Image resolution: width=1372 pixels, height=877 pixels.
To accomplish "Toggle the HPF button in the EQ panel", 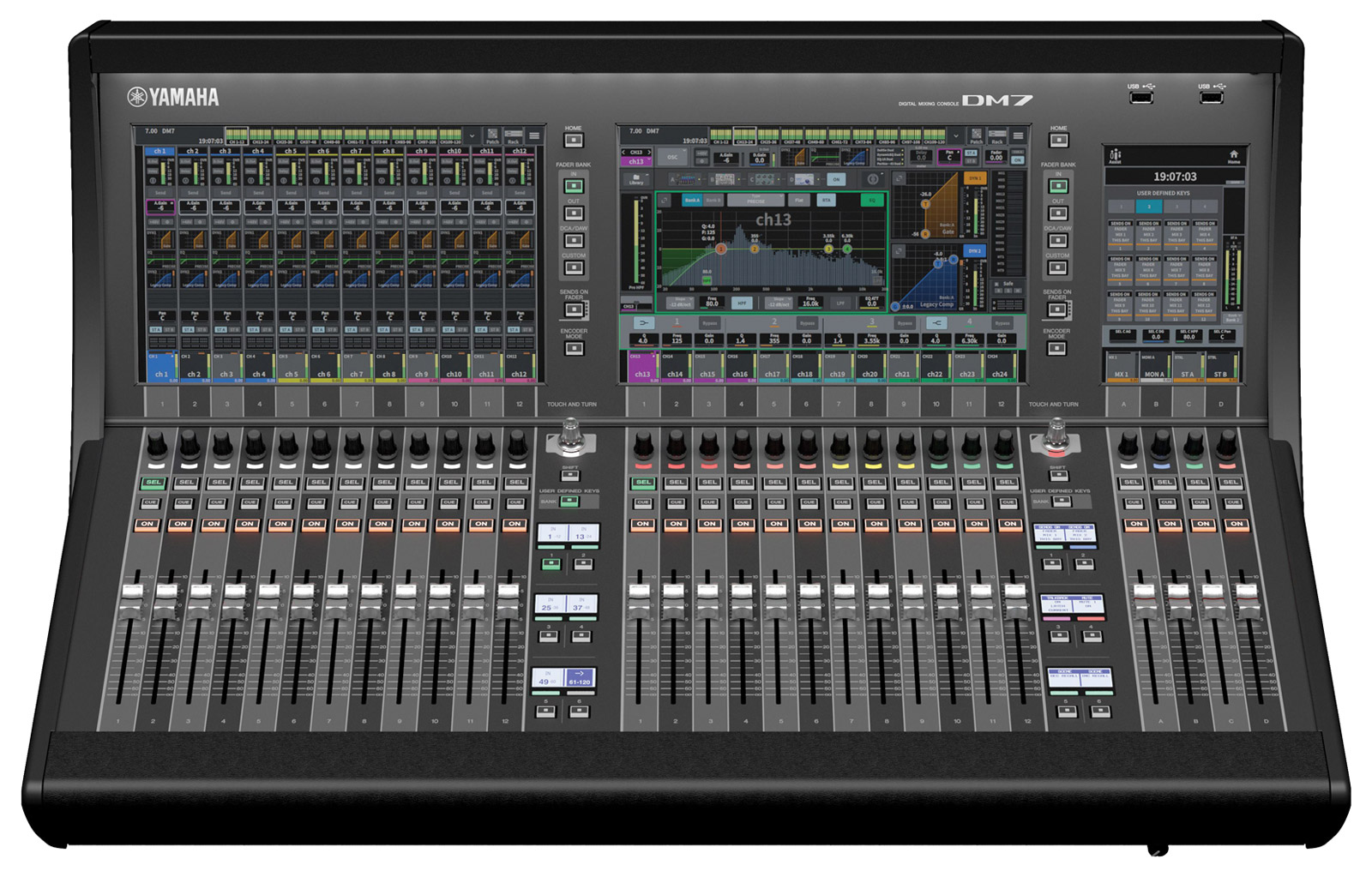I will pyautogui.click(x=743, y=303).
